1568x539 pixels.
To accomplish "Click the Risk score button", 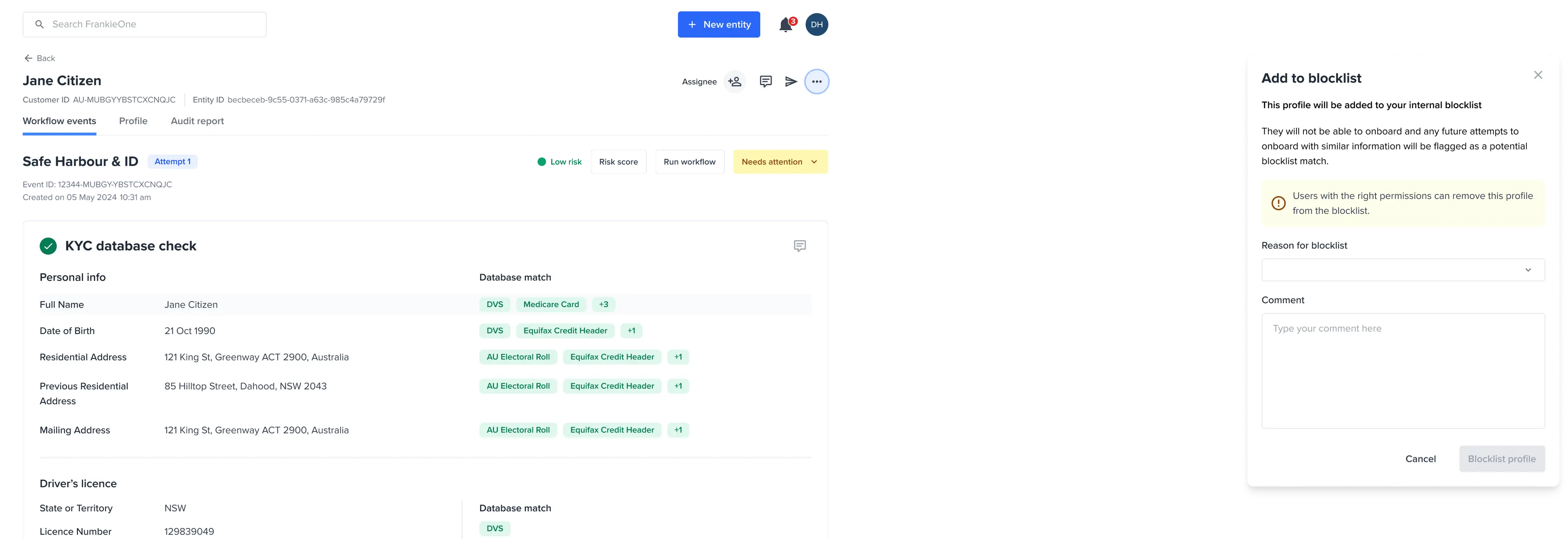I will tap(618, 162).
